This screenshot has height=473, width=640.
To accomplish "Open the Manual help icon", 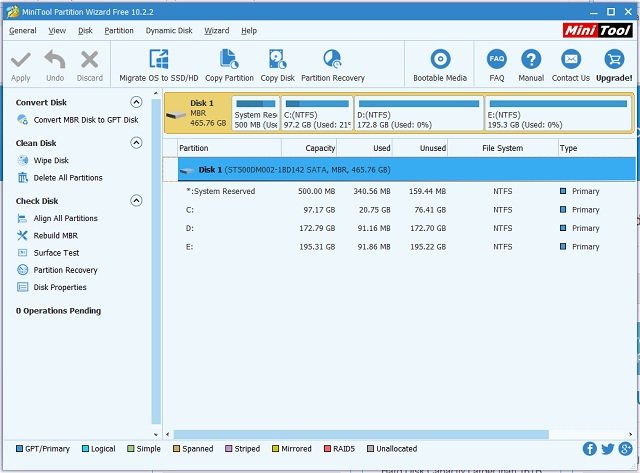I will pyautogui.click(x=531, y=60).
